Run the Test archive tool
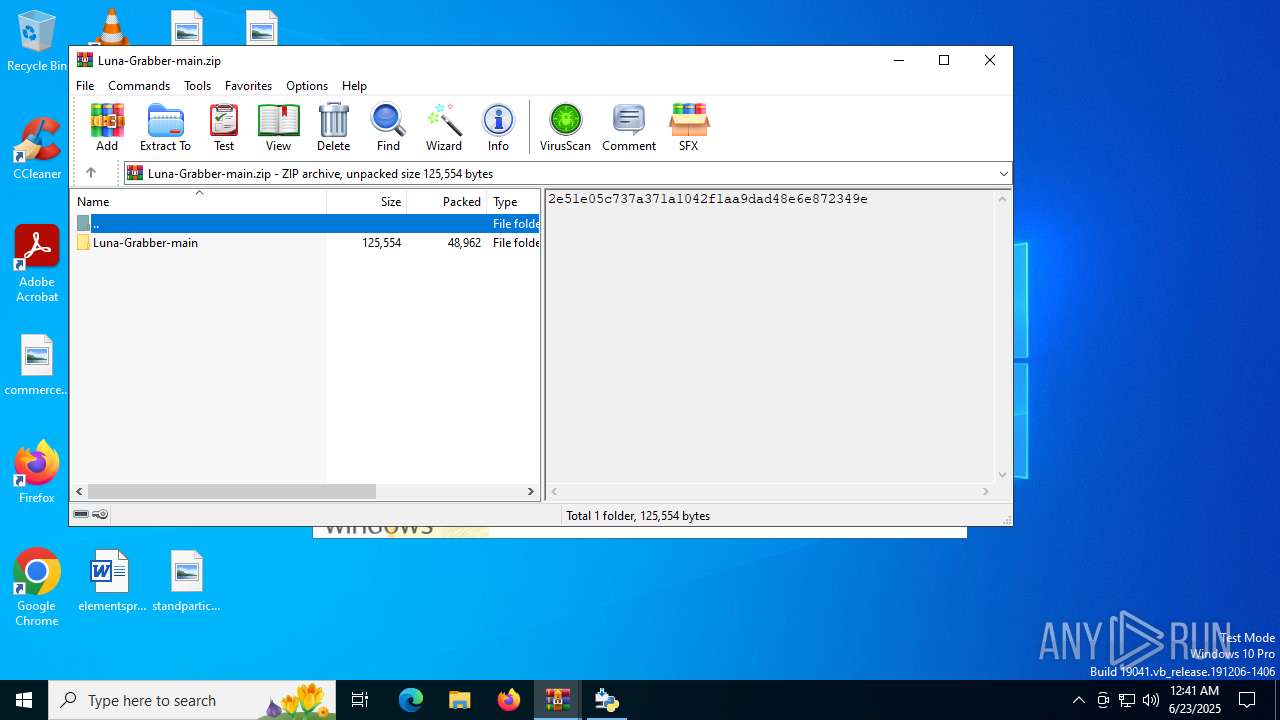 pos(224,127)
